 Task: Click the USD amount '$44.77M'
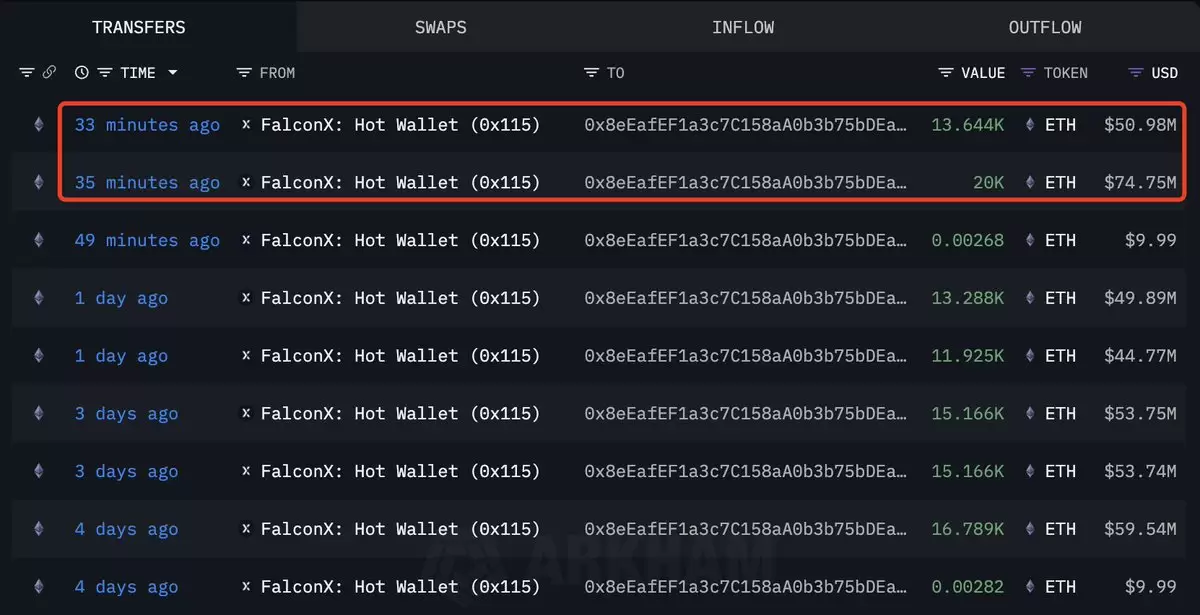coord(1140,356)
